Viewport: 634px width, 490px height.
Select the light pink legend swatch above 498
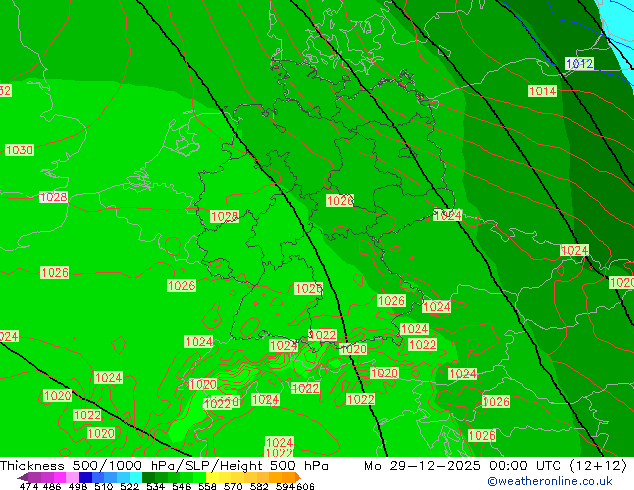click(x=72, y=477)
